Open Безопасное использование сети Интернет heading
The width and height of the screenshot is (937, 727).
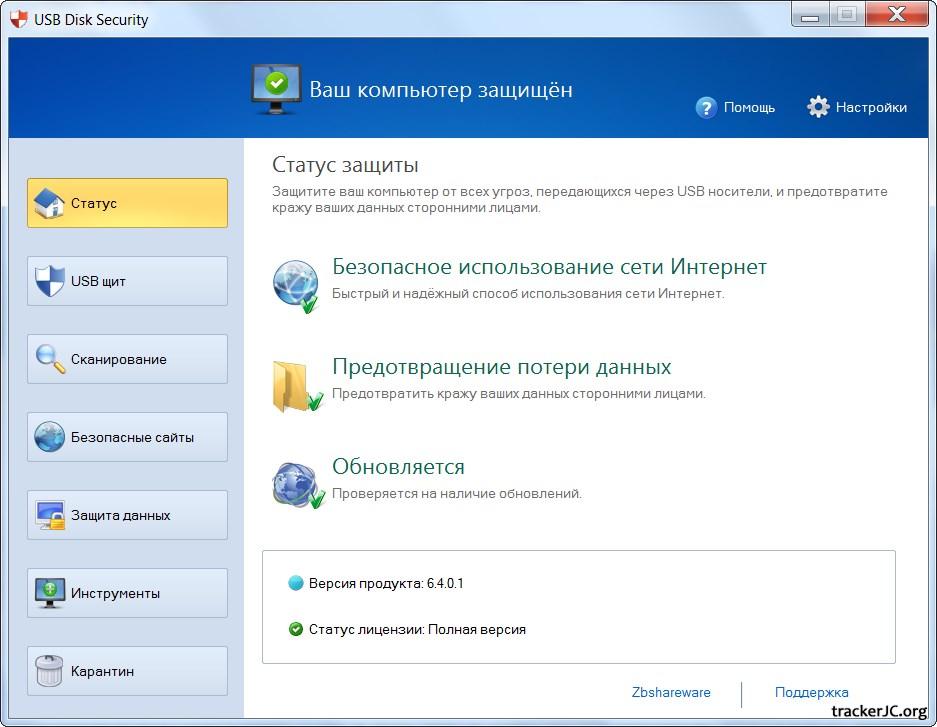click(549, 267)
